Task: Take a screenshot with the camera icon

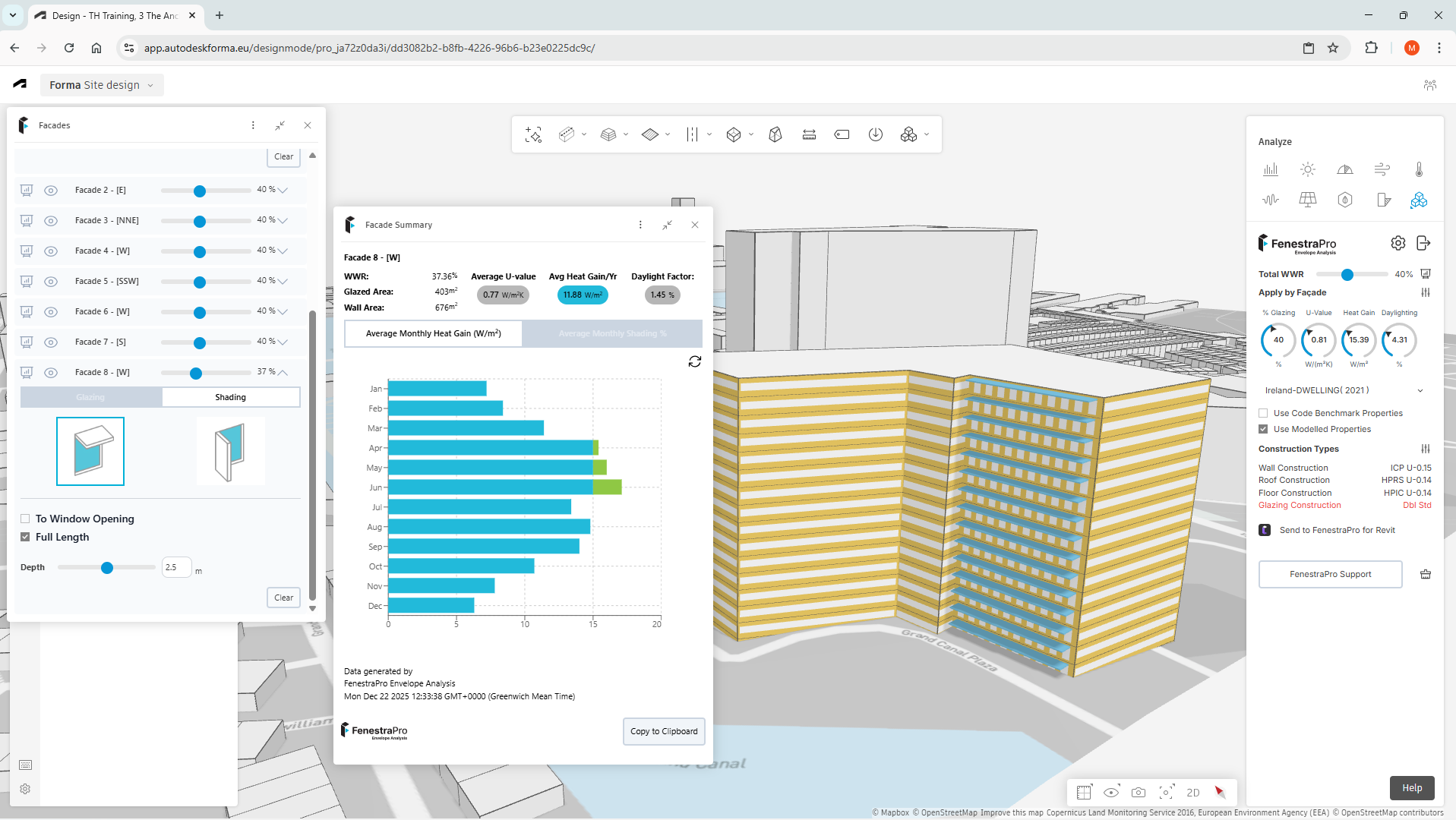Action: pos(1139,793)
